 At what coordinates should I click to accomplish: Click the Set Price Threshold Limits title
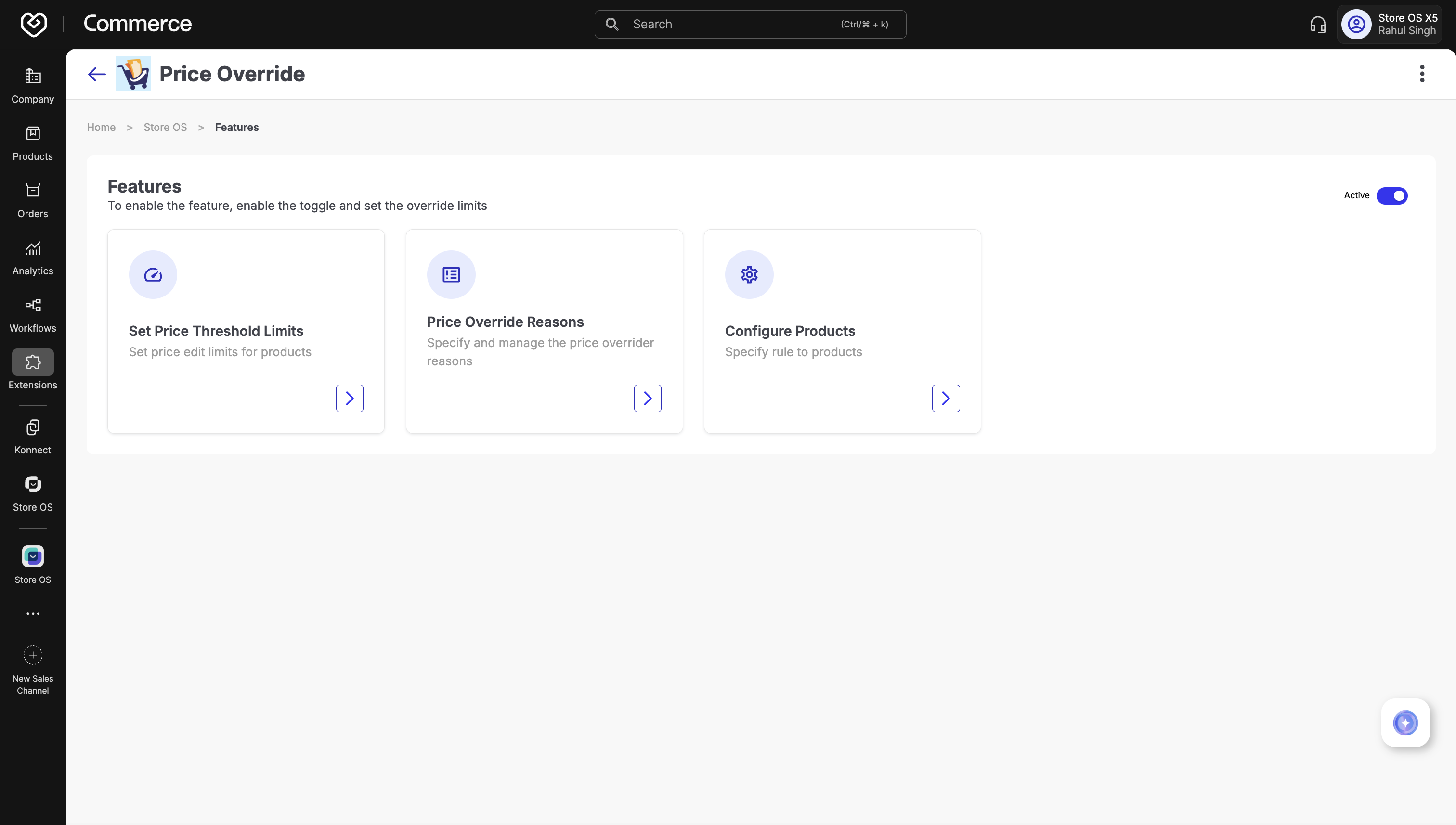(x=216, y=331)
